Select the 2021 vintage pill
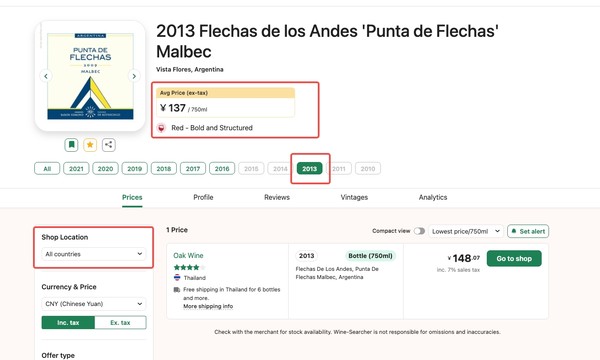Viewport: 600px width, 360px height. 76,169
